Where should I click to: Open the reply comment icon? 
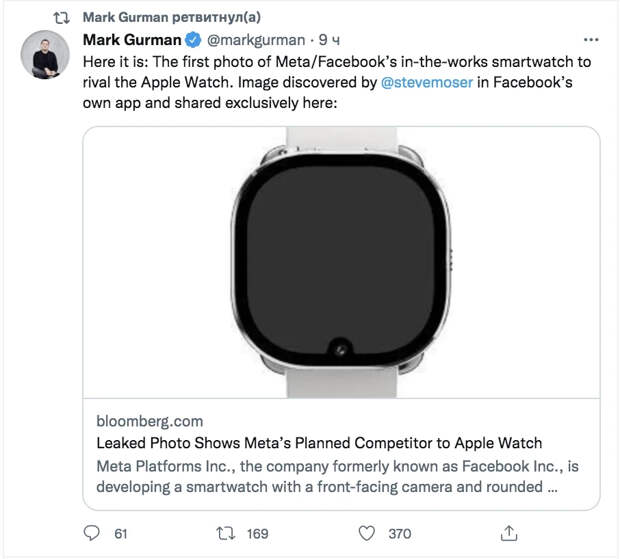[92, 533]
